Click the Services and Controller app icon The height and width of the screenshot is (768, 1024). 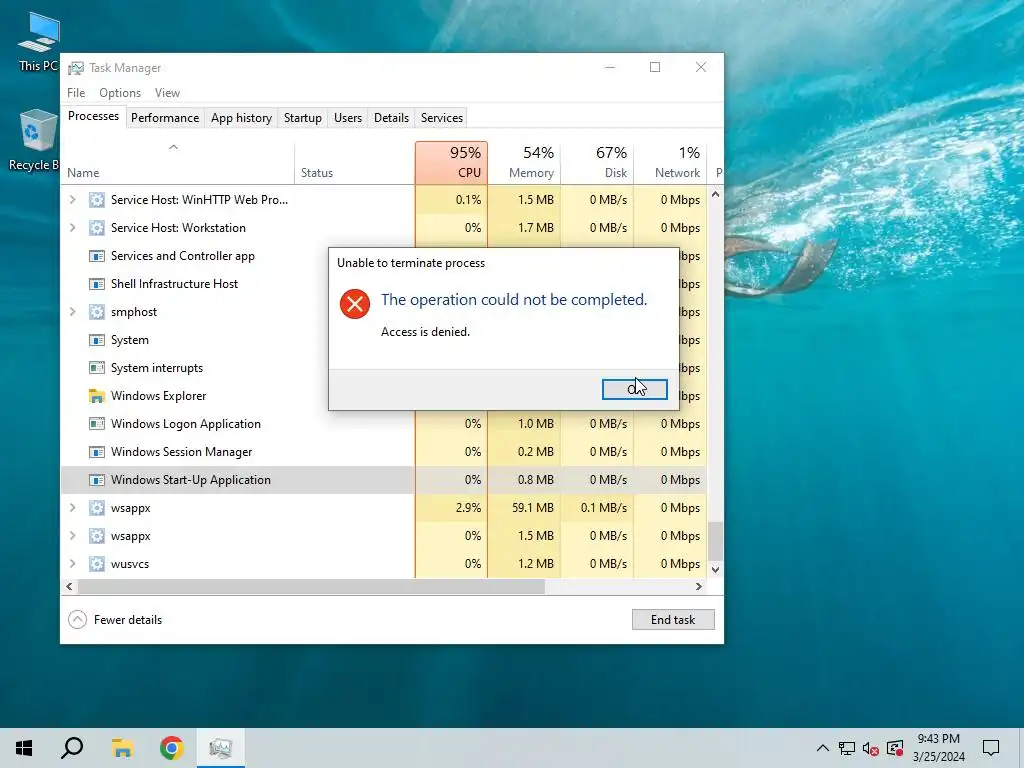[97, 256]
